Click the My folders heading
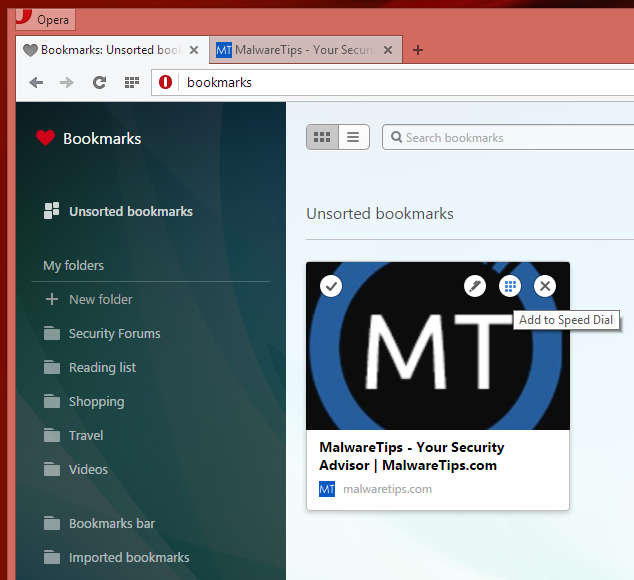This screenshot has width=634, height=580. click(74, 265)
